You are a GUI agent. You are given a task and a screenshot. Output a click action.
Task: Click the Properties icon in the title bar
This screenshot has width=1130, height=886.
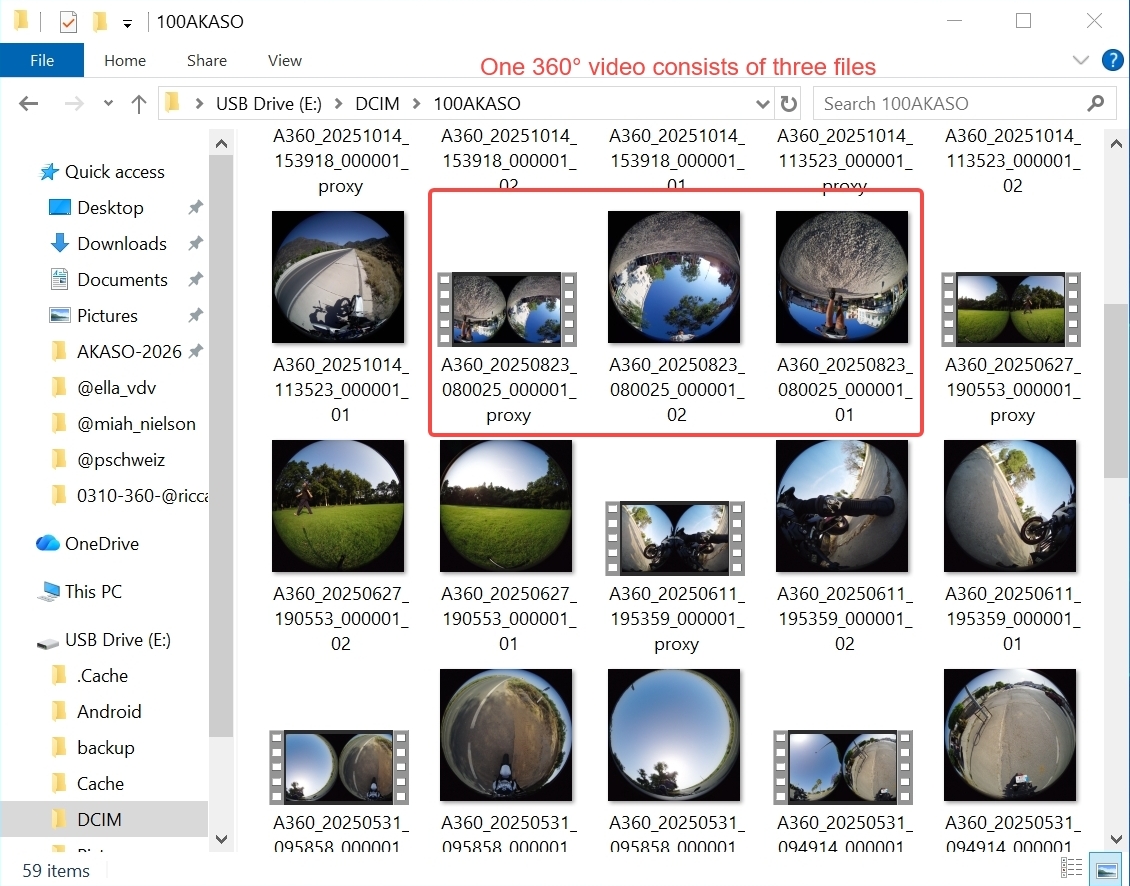[x=68, y=22]
